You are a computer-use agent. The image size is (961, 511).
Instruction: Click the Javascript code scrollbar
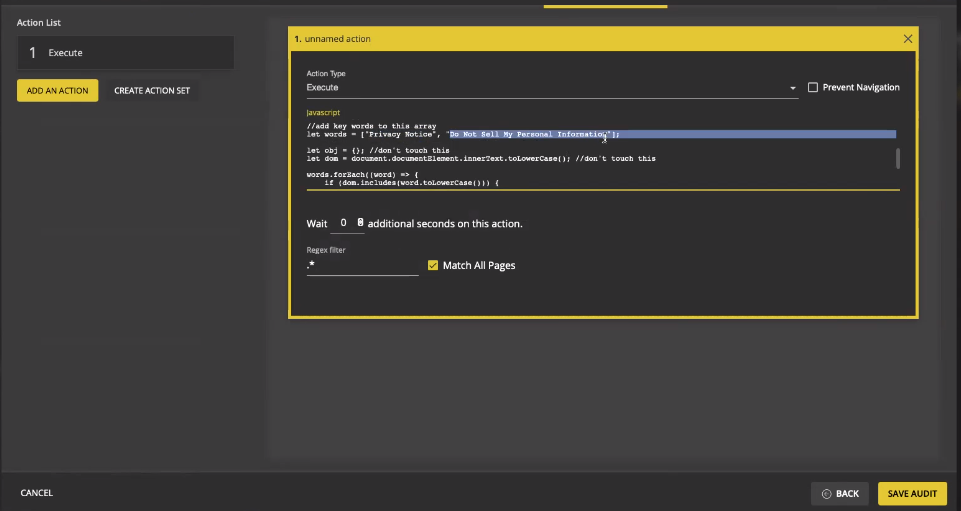click(x=898, y=158)
